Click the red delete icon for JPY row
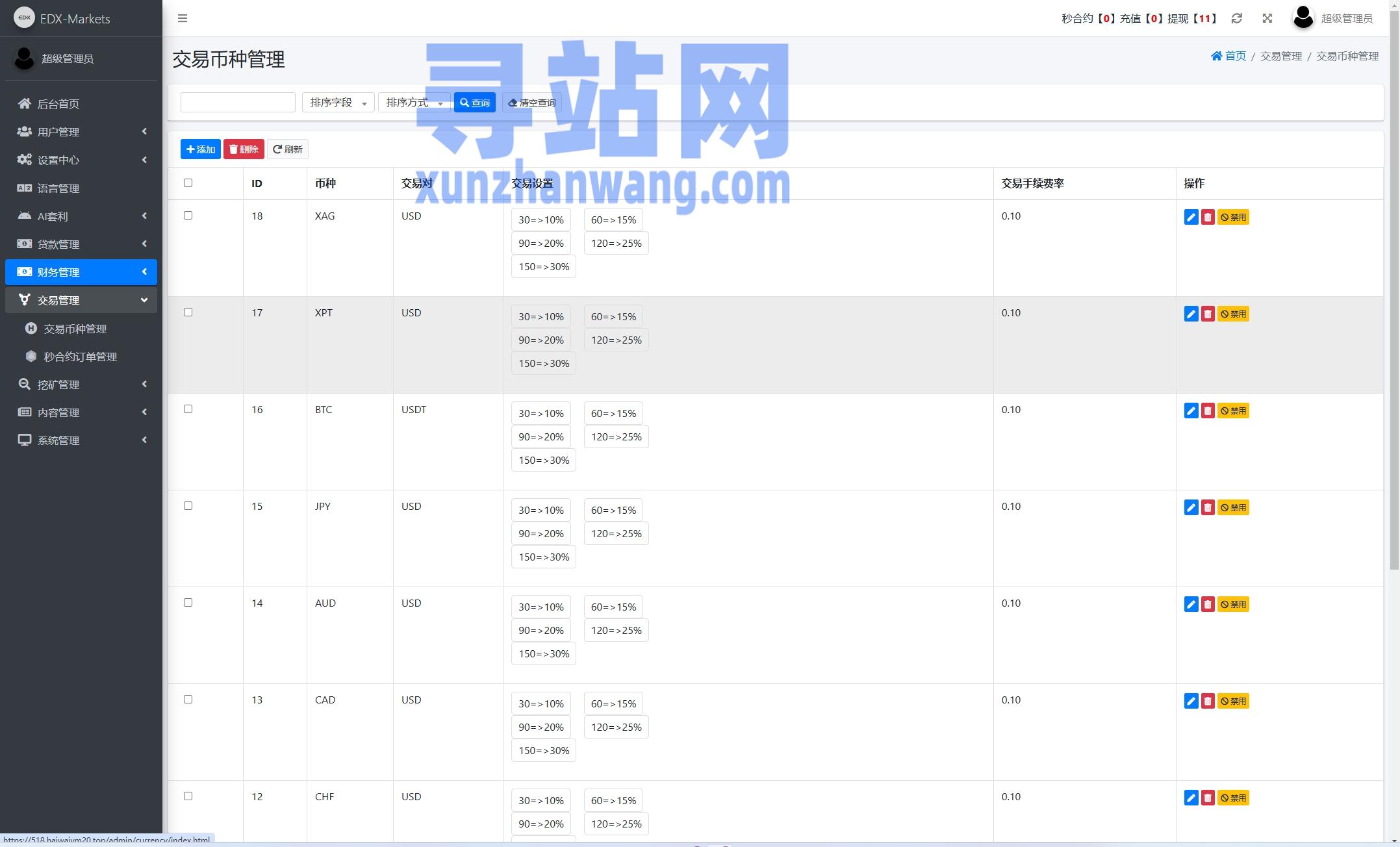Viewport: 1400px width, 847px height. pos(1208,507)
